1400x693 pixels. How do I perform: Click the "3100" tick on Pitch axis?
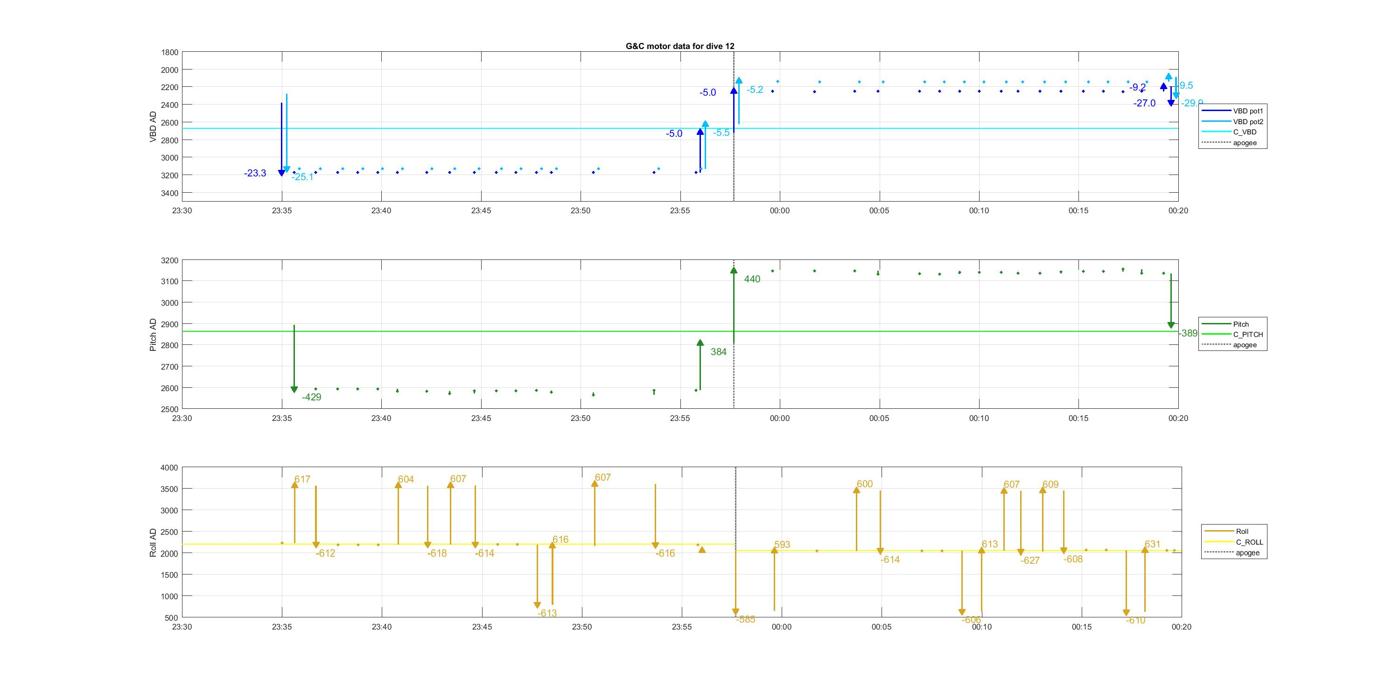[170, 282]
